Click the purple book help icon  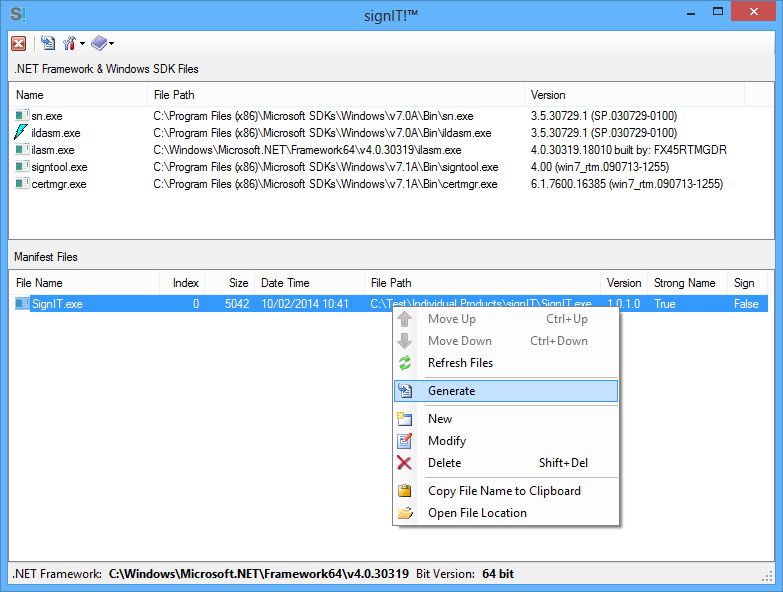[98, 43]
